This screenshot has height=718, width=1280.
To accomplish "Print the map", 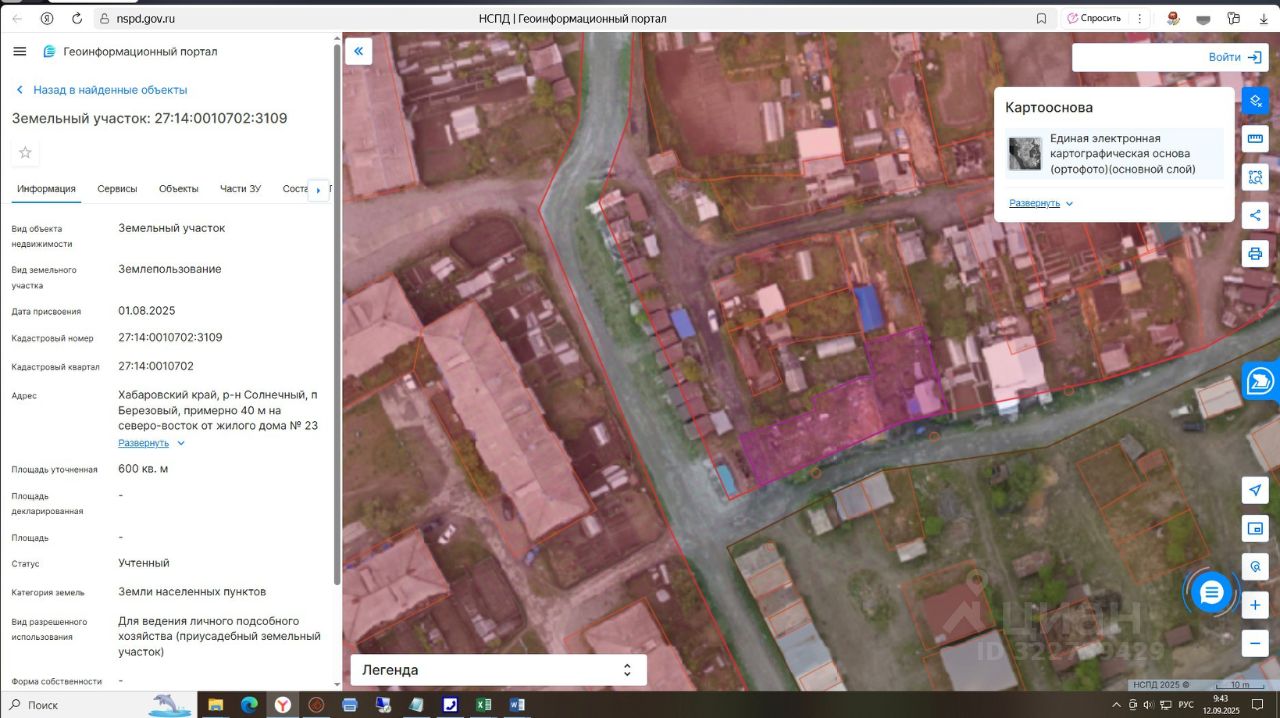I will pyautogui.click(x=1255, y=253).
